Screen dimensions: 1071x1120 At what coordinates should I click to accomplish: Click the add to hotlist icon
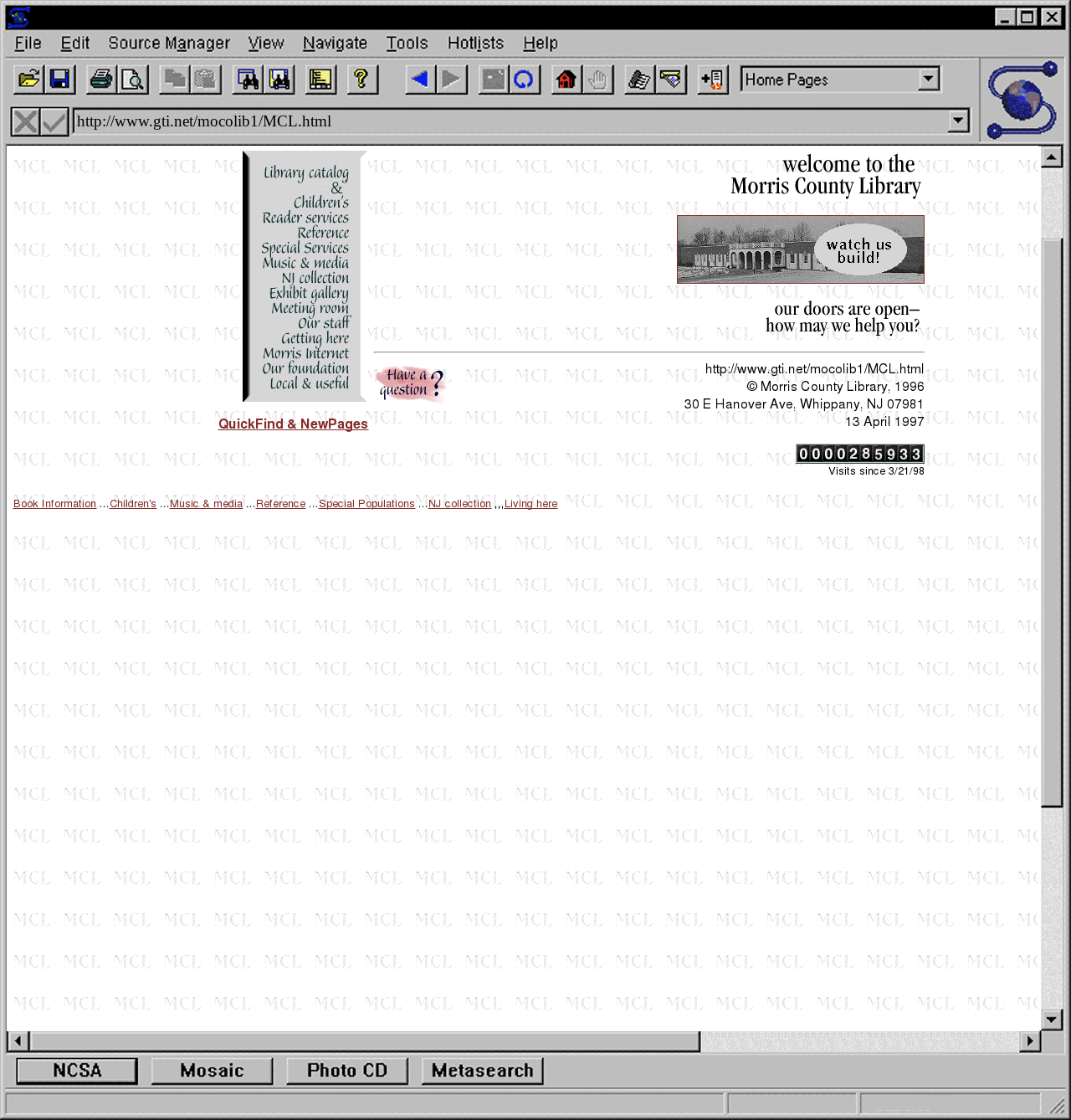coord(712,80)
